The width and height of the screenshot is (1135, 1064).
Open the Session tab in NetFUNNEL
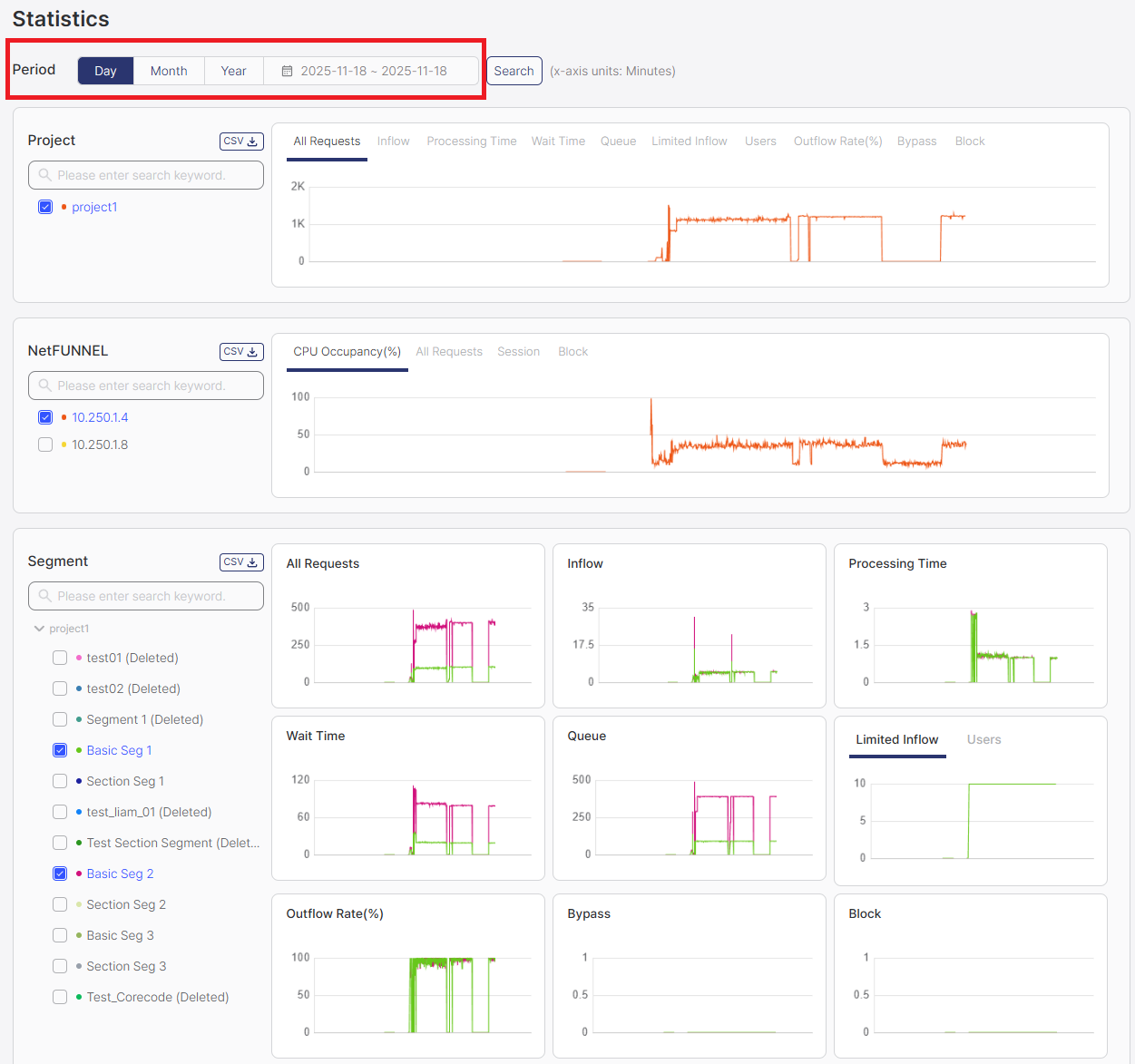(x=518, y=352)
